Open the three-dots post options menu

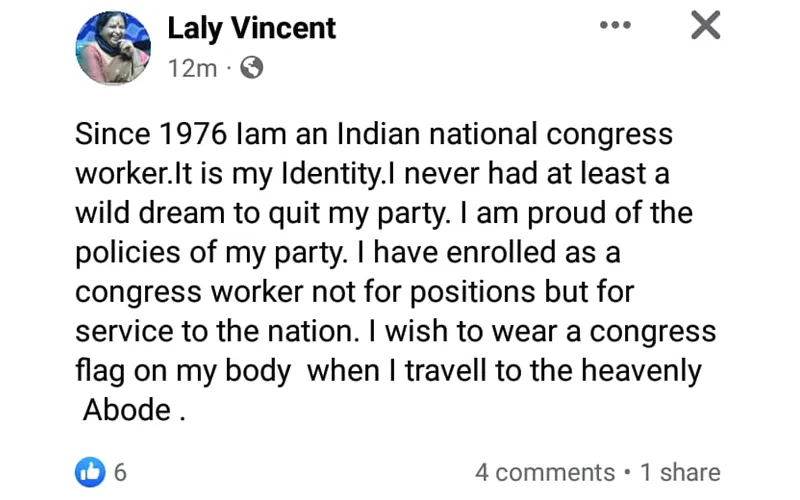coord(615,24)
